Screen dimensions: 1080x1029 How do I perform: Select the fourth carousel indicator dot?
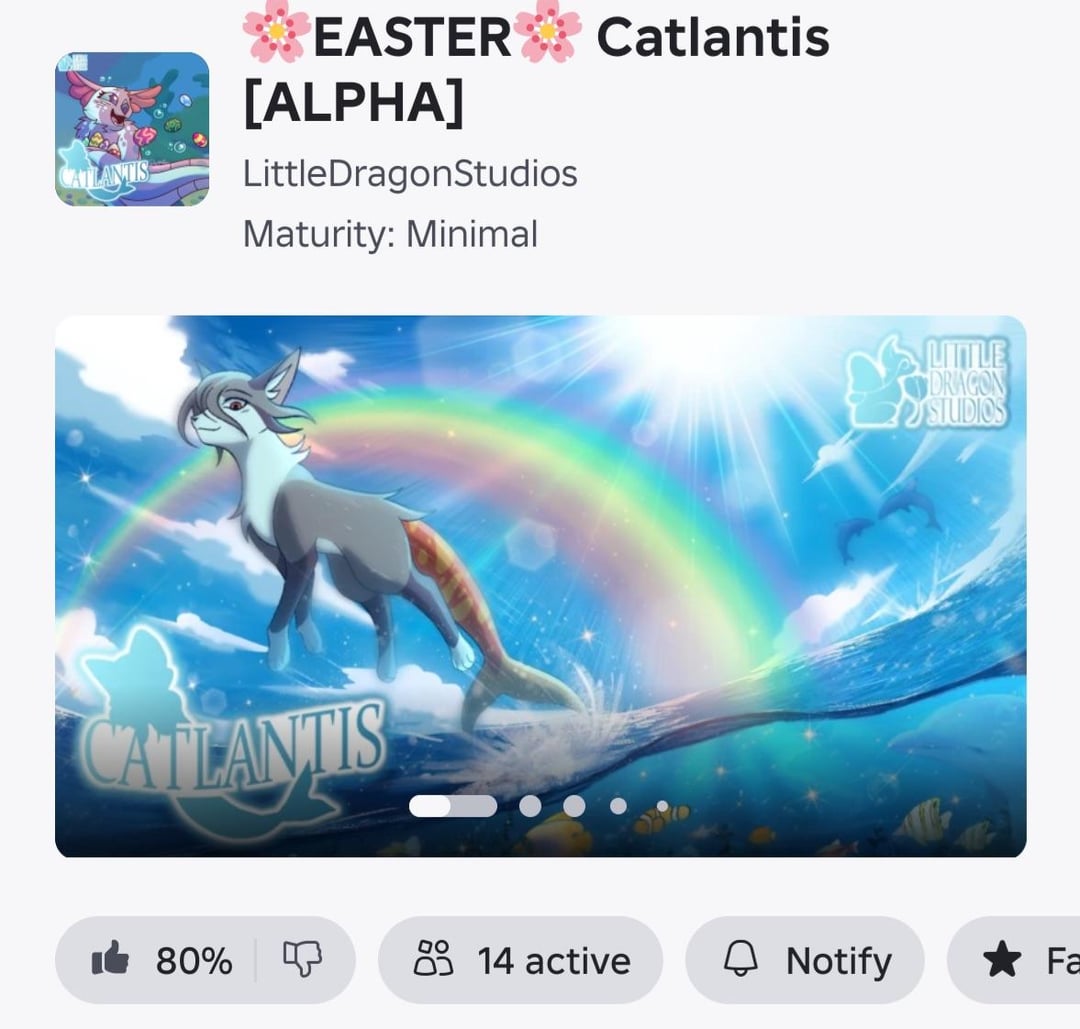(x=619, y=806)
